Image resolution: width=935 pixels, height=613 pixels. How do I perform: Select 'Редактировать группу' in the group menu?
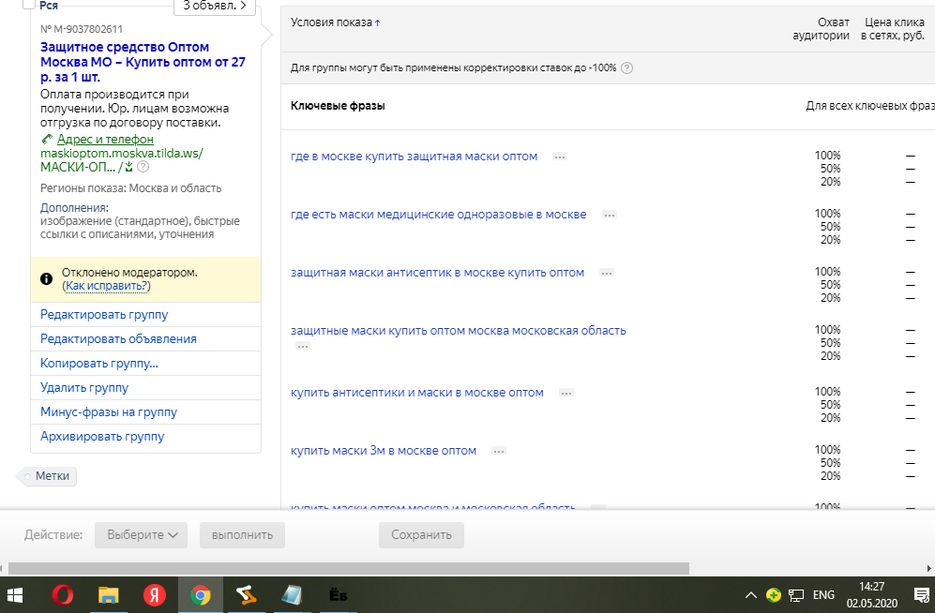[x=104, y=314]
